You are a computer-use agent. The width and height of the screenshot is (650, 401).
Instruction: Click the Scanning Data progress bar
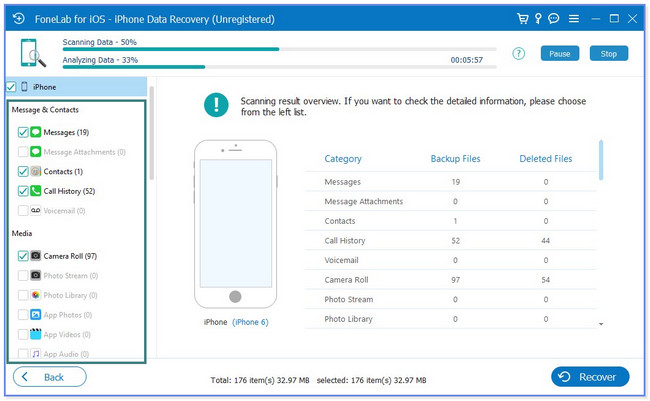(x=279, y=49)
